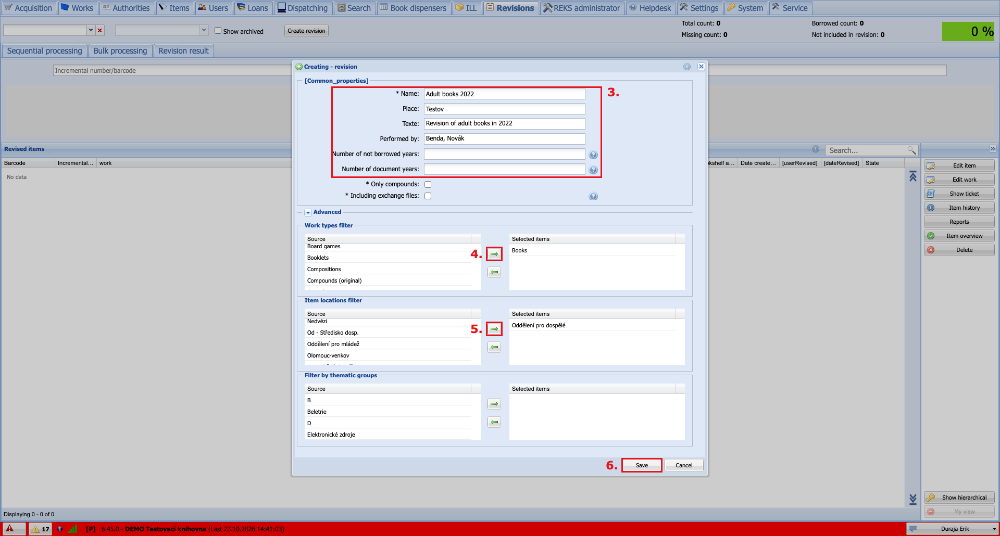Clear selection with red X icon
The width and height of the screenshot is (1000, 536).
(x=99, y=30)
